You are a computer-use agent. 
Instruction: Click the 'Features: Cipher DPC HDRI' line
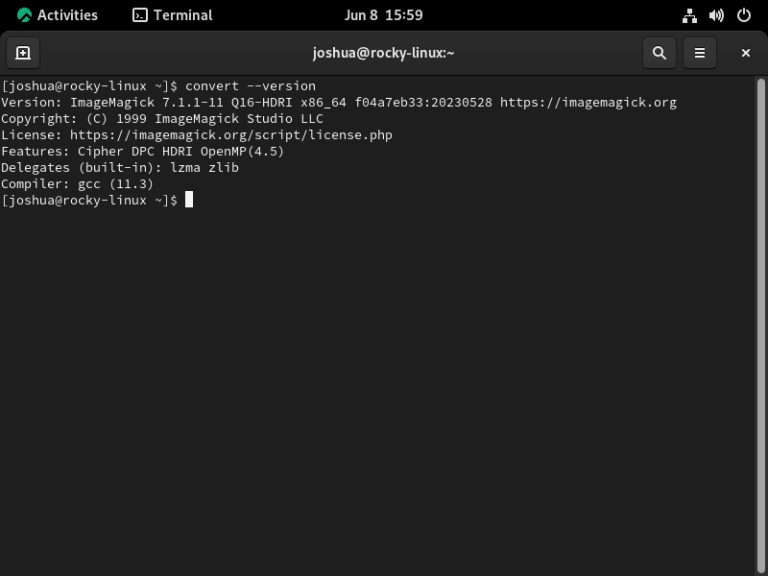(143, 151)
